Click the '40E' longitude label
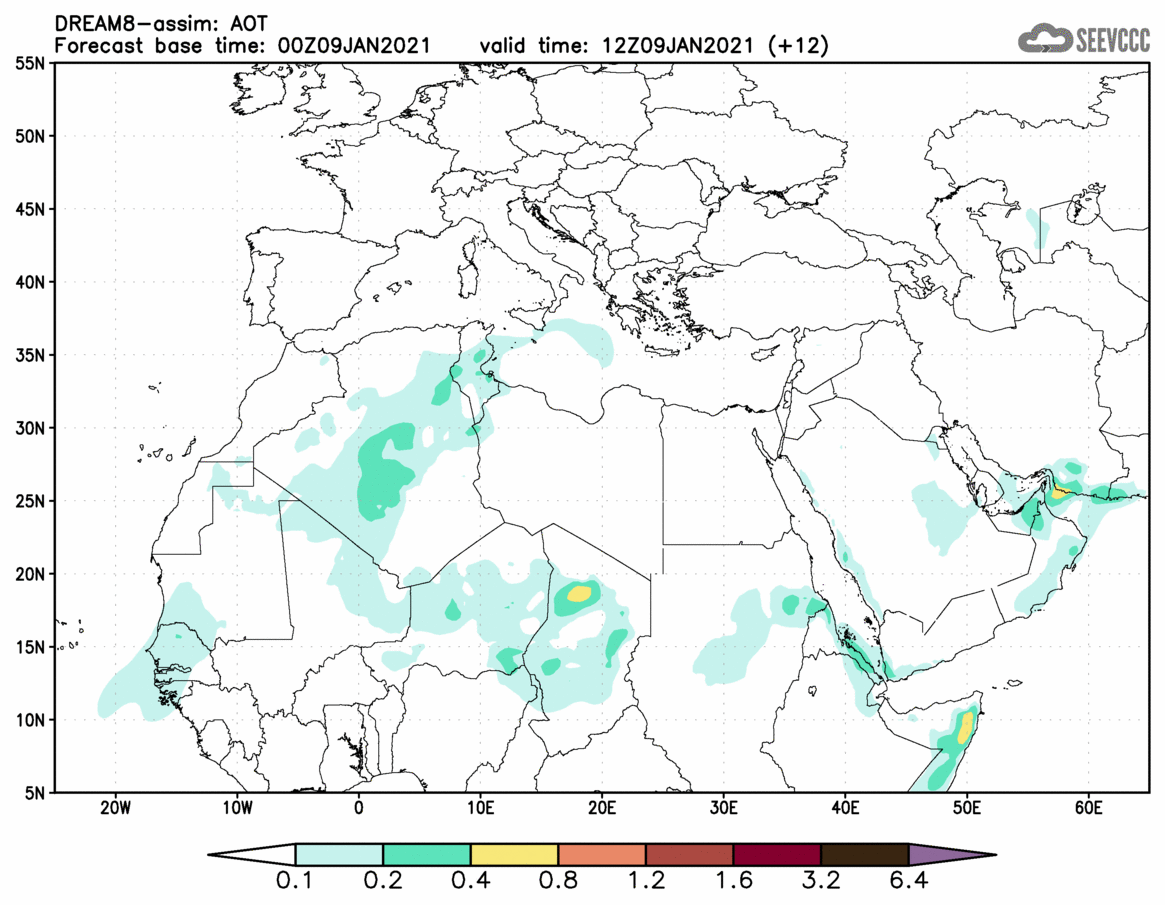Image resolution: width=1165 pixels, height=905 pixels. click(846, 808)
